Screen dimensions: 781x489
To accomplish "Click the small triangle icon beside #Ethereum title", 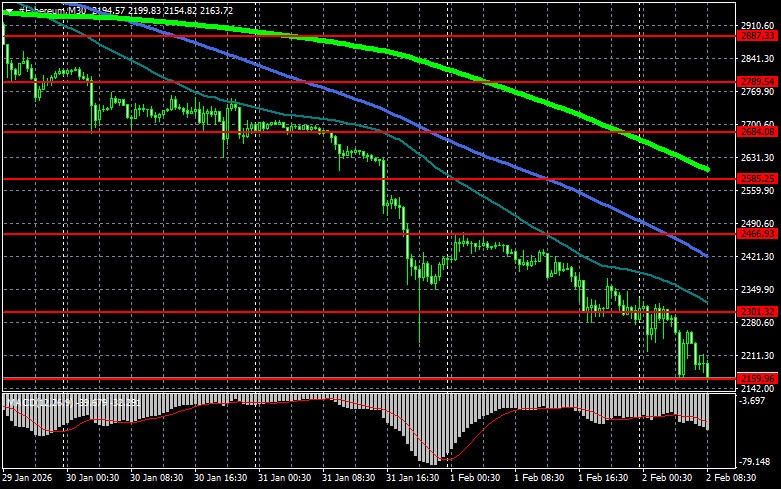I will (8, 10).
